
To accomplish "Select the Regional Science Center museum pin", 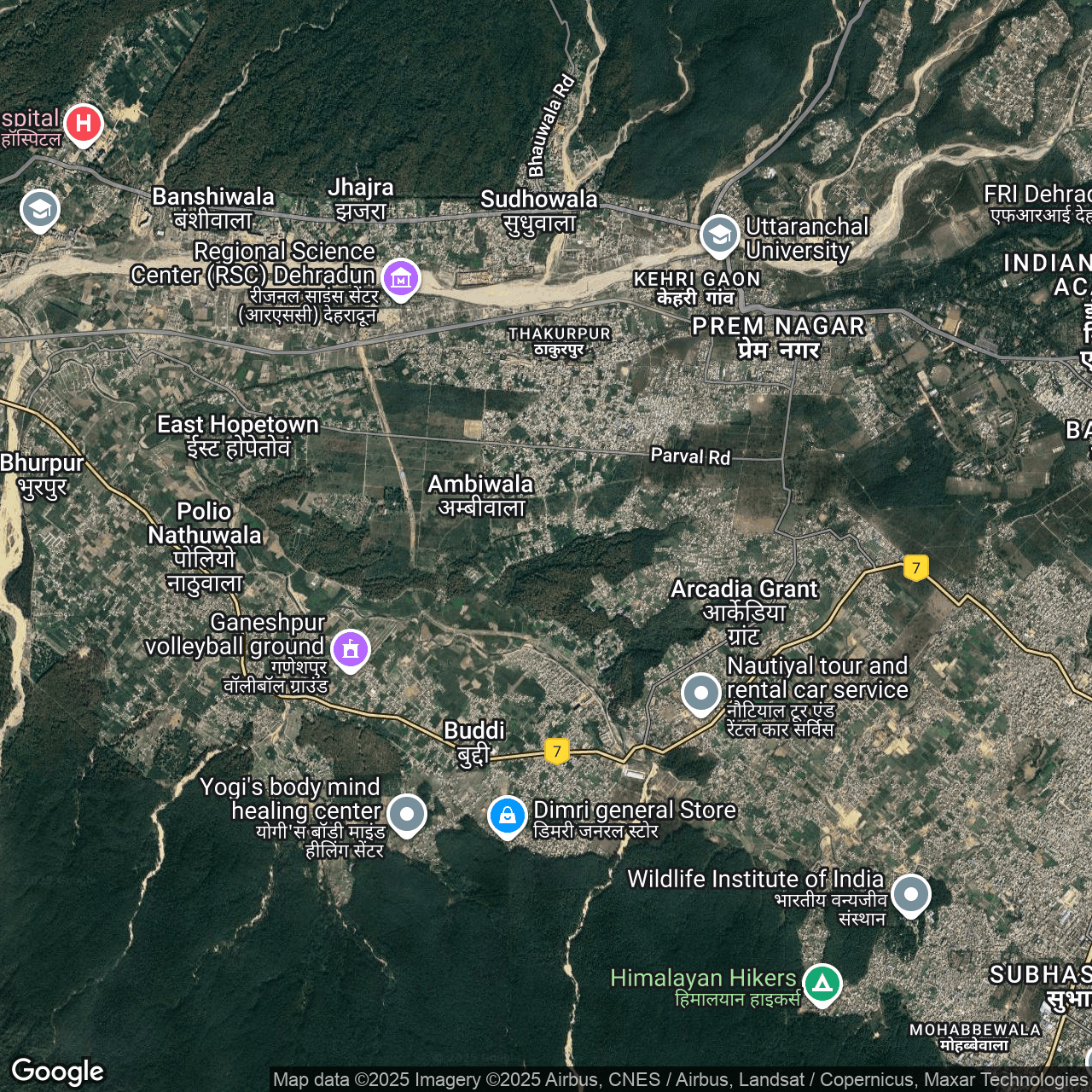I will click(400, 278).
